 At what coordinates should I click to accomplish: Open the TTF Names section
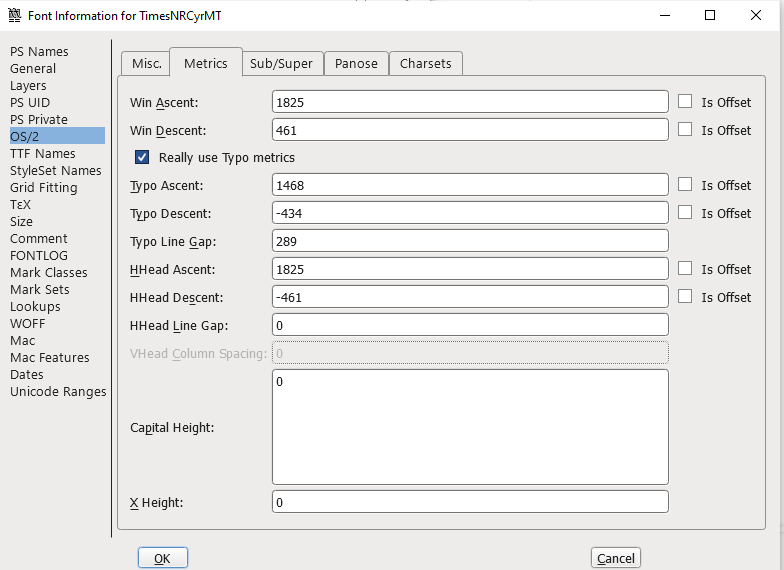tap(42, 154)
